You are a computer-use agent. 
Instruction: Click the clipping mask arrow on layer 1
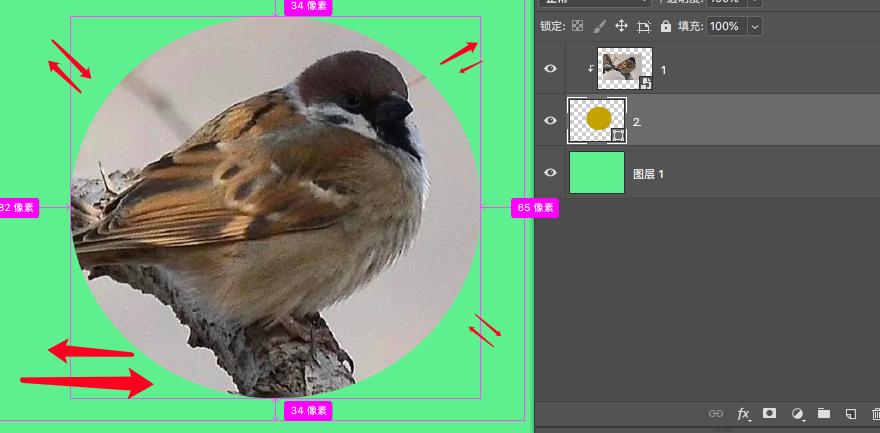[x=590, y=68]
